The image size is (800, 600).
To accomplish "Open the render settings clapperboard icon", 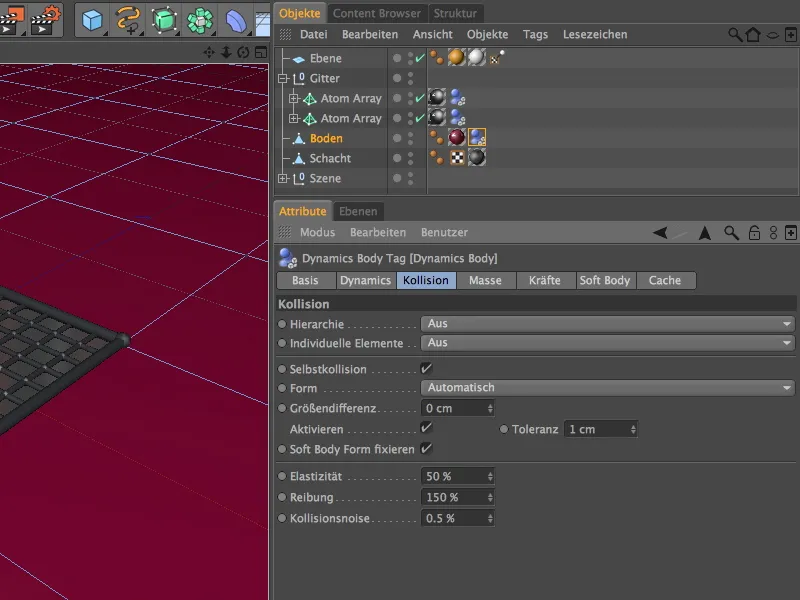I will click(x=45, y=19).
